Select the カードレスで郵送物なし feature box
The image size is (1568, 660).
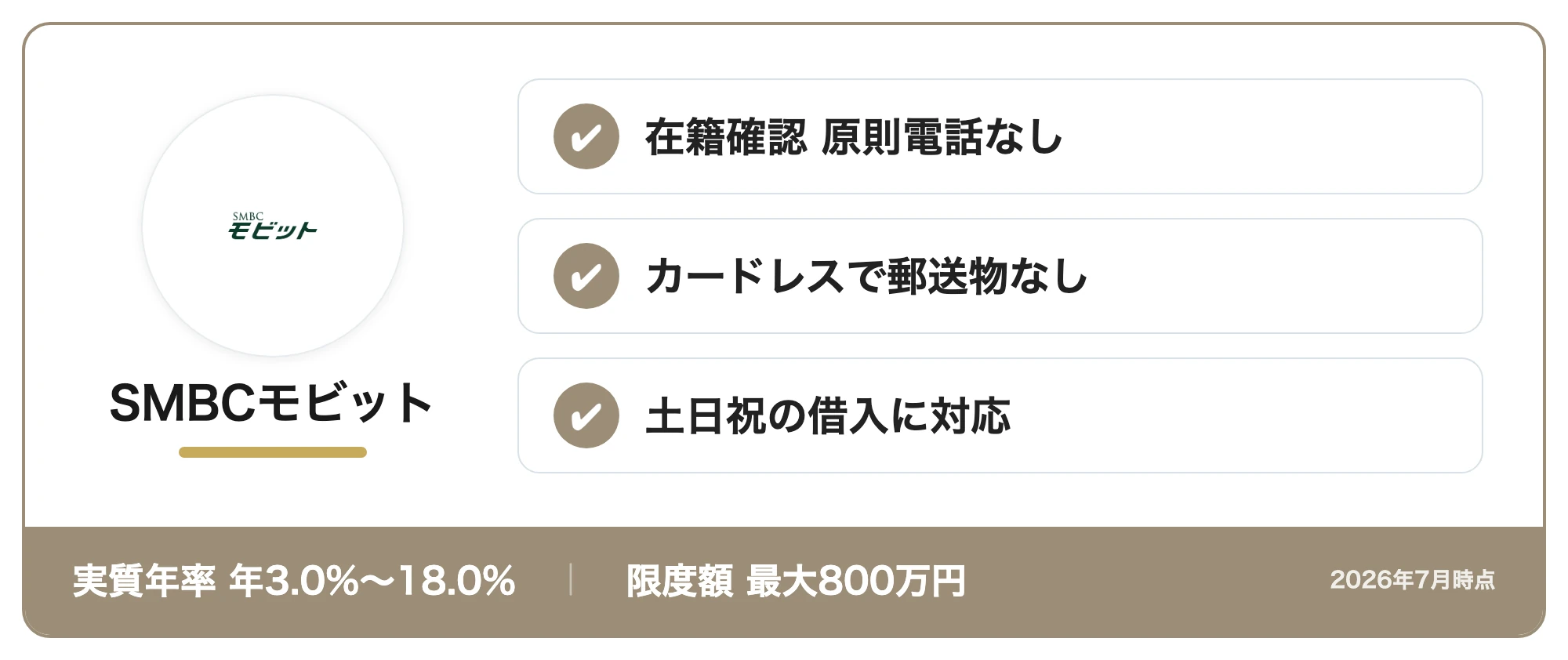[1000, 276]
